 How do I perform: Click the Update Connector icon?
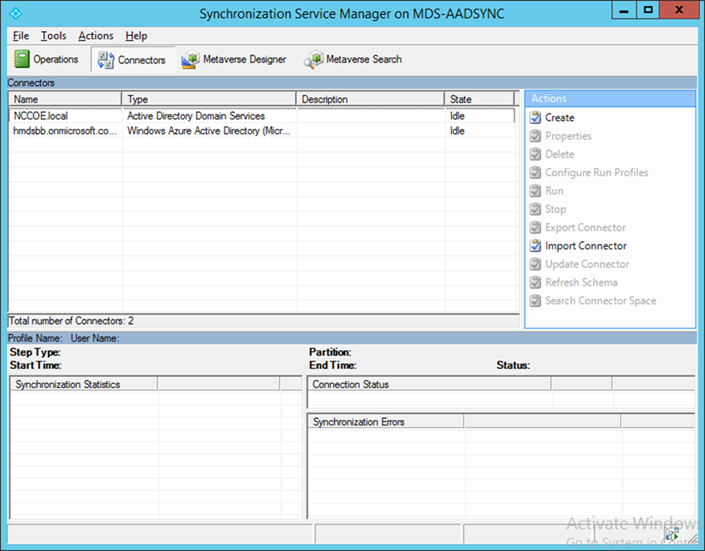coord(535,264)
